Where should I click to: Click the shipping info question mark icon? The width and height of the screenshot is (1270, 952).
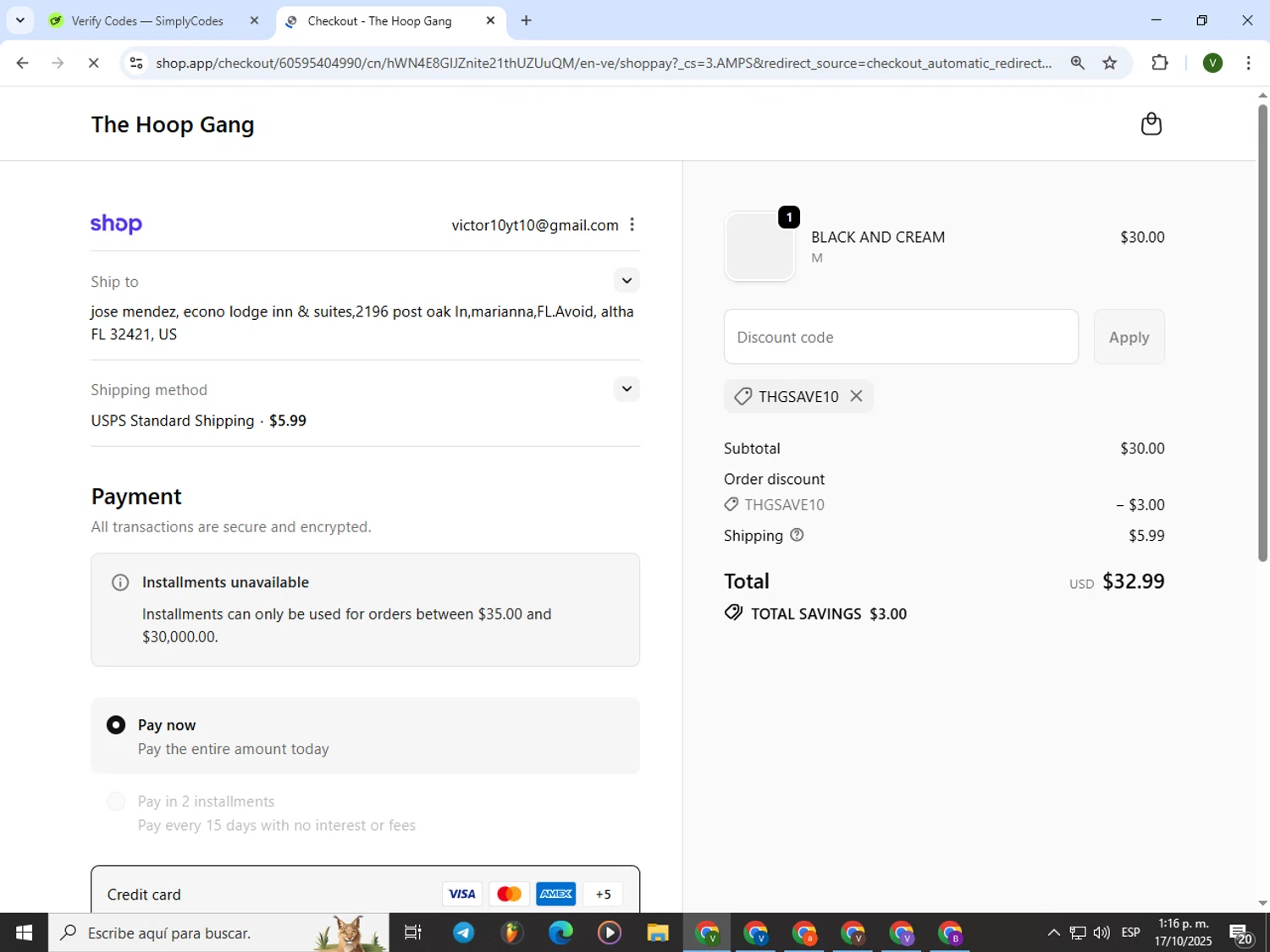pyautogui.click(x=797, y=535)
